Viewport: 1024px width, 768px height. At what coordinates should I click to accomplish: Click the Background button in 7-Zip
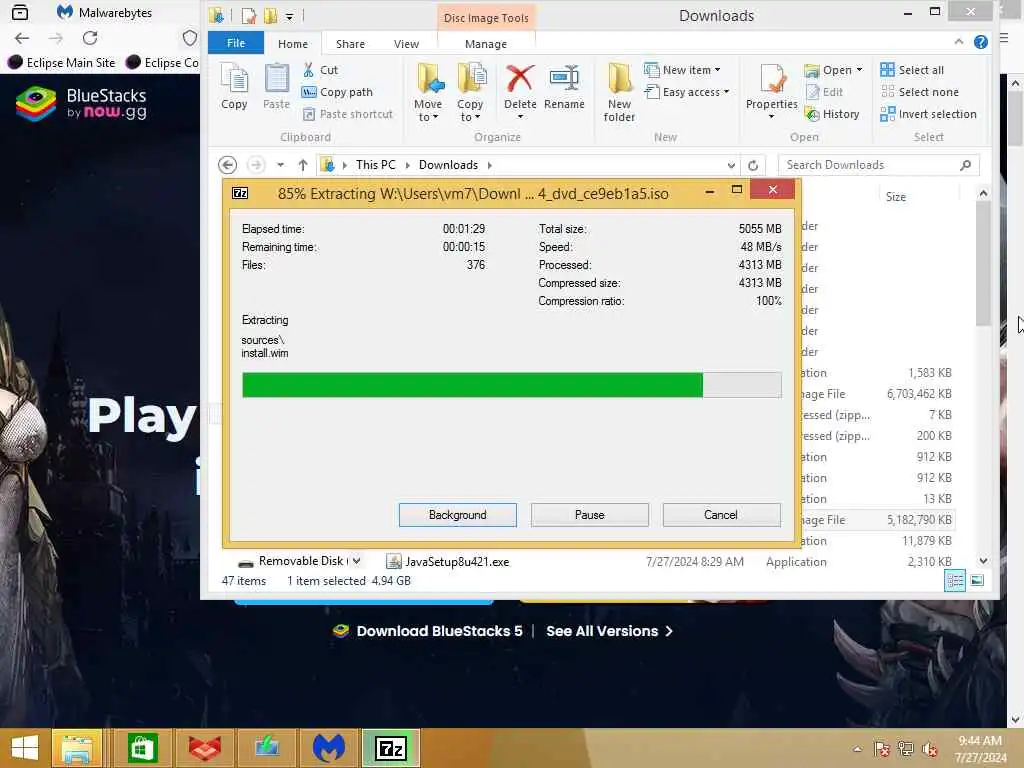(x=458, y=515)
